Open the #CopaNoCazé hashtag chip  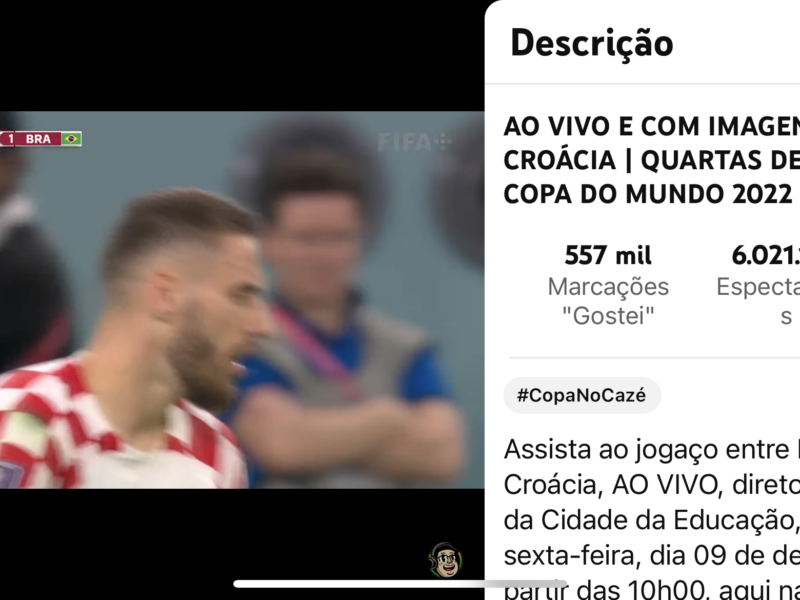coord(582,395)
